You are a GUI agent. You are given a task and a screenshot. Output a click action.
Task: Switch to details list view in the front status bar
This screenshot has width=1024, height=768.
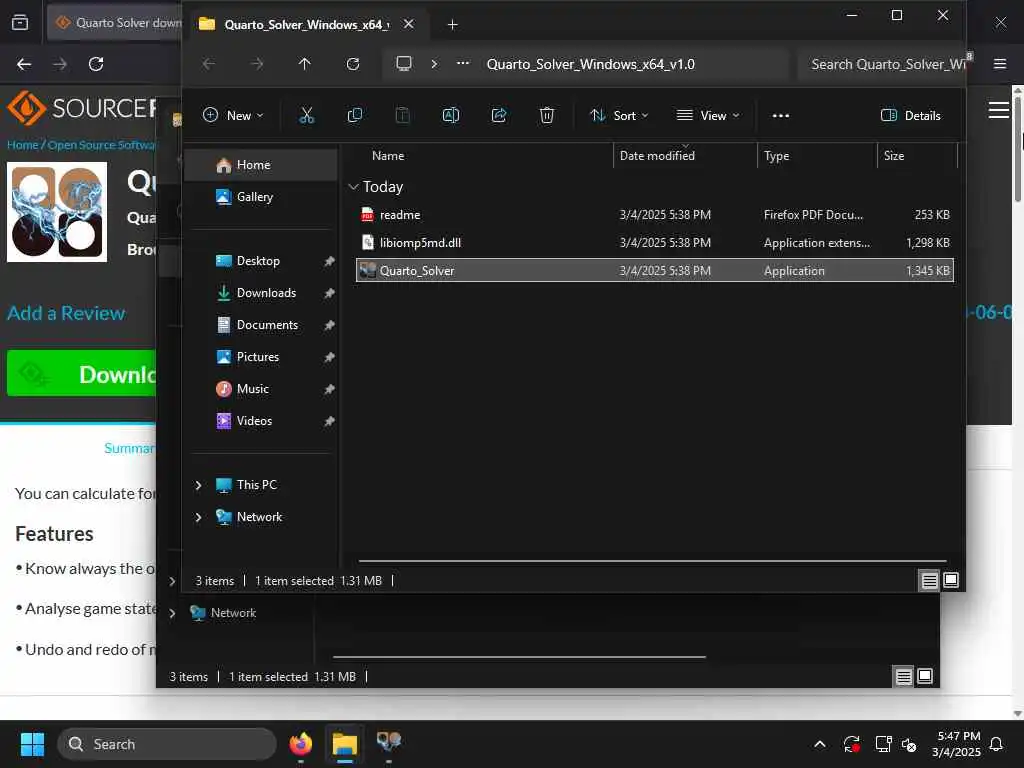pos(929,580)
